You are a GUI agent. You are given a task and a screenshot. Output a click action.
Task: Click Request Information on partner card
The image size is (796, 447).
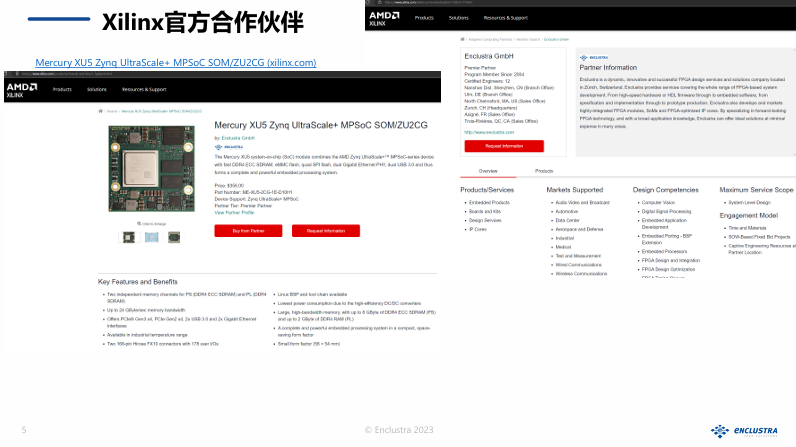(504, 146)
